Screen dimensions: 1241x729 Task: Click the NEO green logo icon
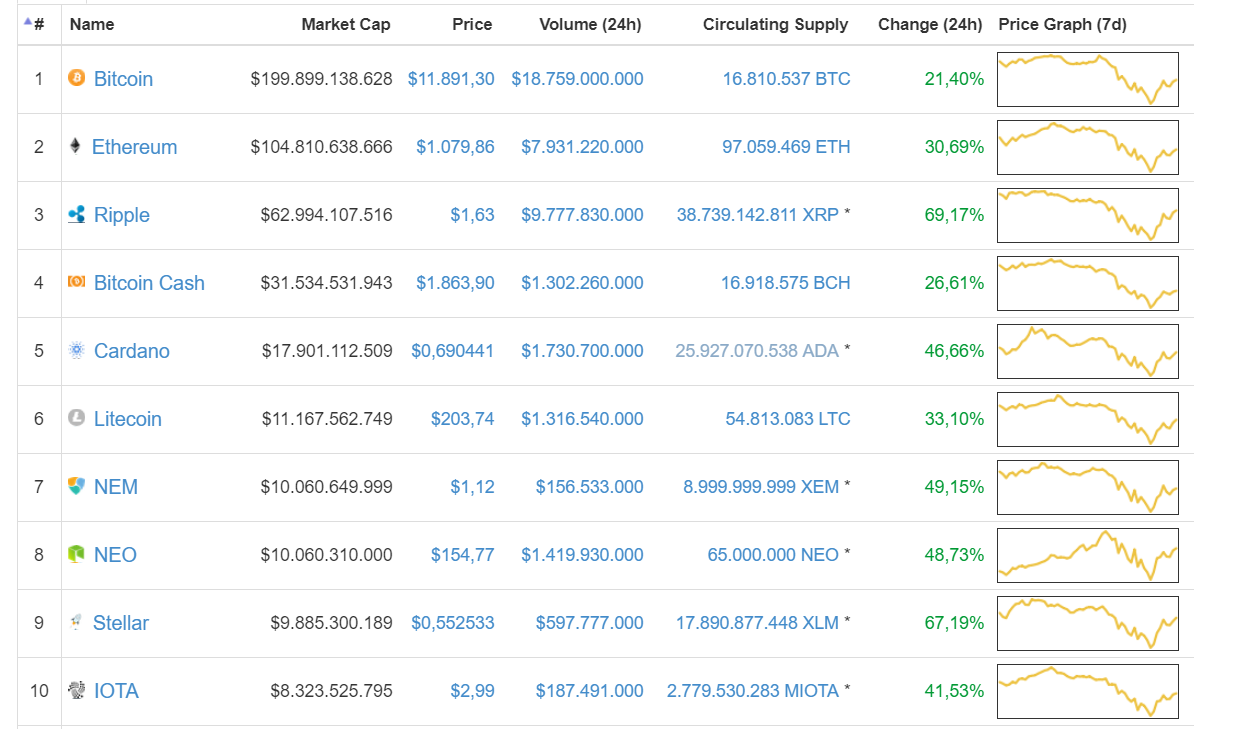click(x=75, y=554)
